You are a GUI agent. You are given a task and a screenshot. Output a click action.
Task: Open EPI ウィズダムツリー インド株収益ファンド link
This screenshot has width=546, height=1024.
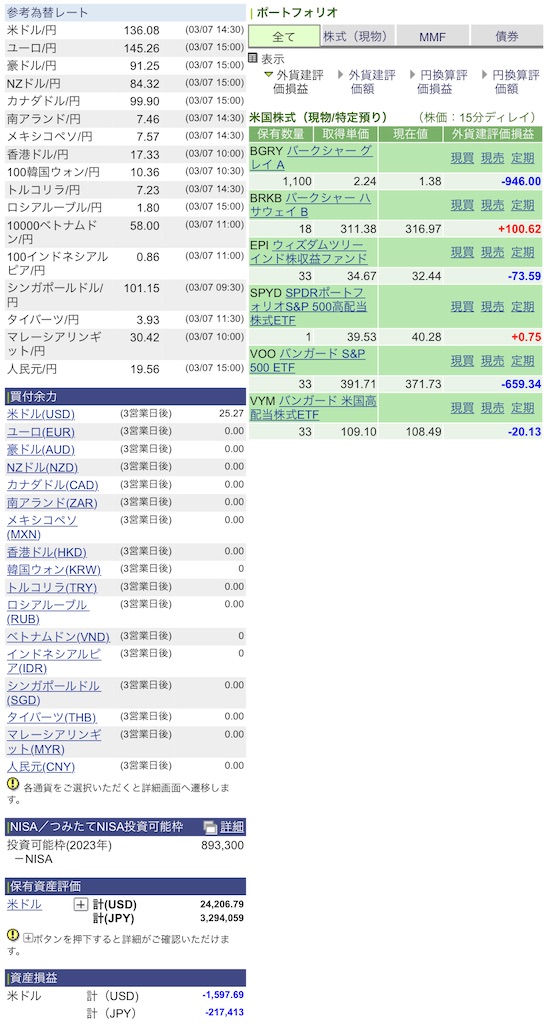(x=309, y=251)
